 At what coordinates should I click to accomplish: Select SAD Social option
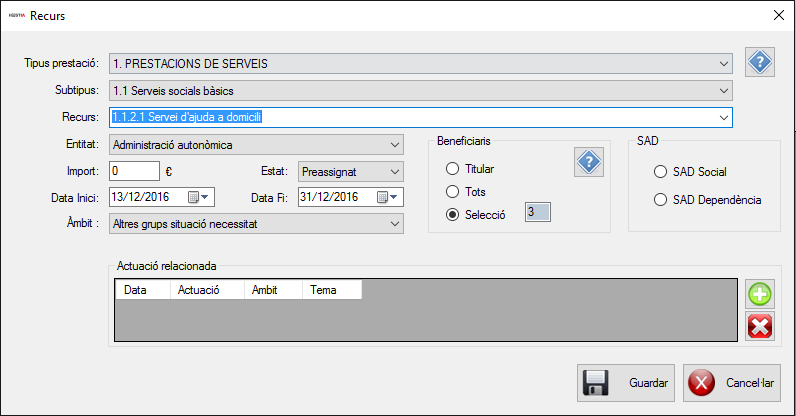pyautogui.click(x=660, y=172)
